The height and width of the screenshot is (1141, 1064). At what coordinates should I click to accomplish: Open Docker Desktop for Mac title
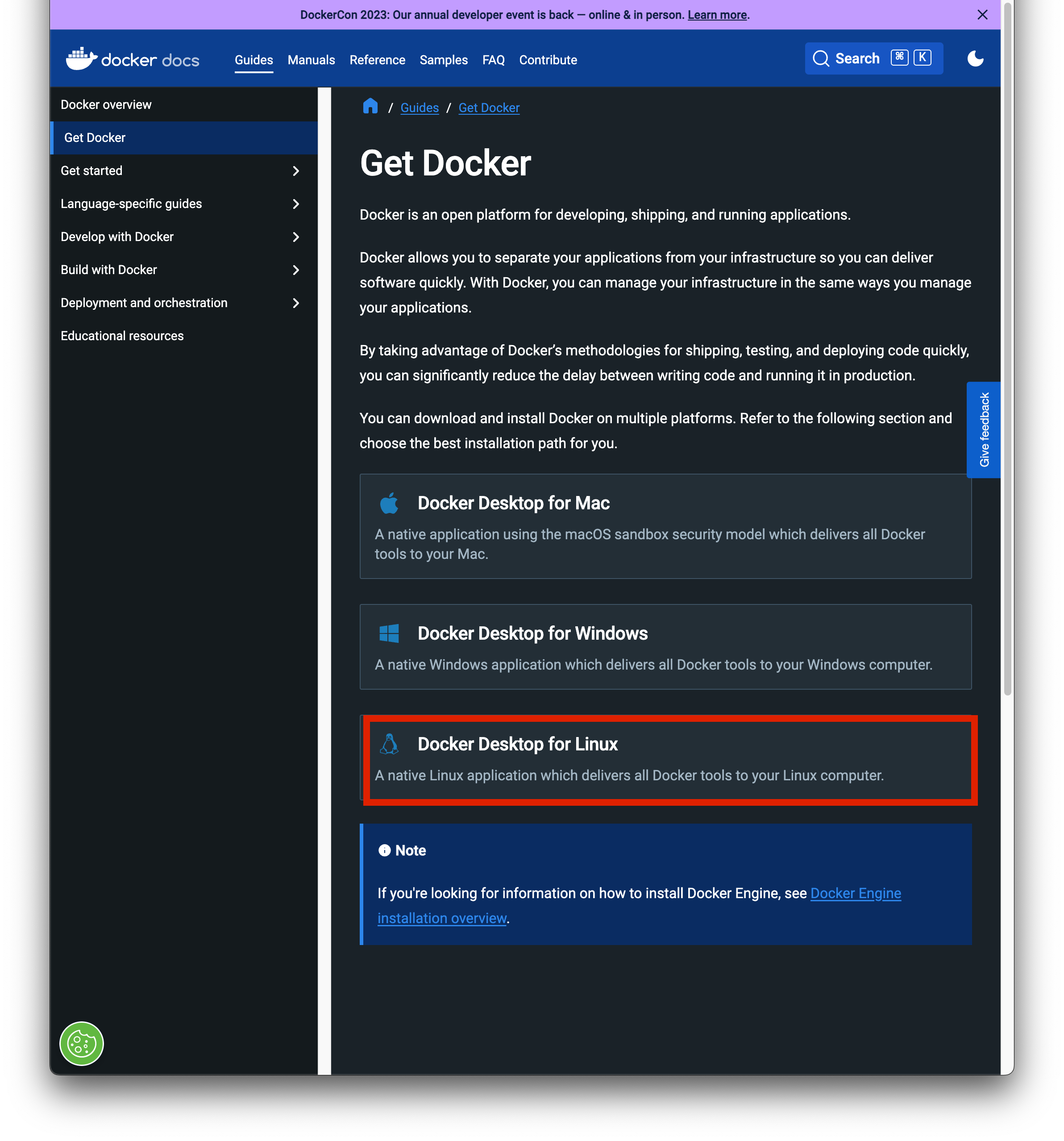click(x=513, y=503)
